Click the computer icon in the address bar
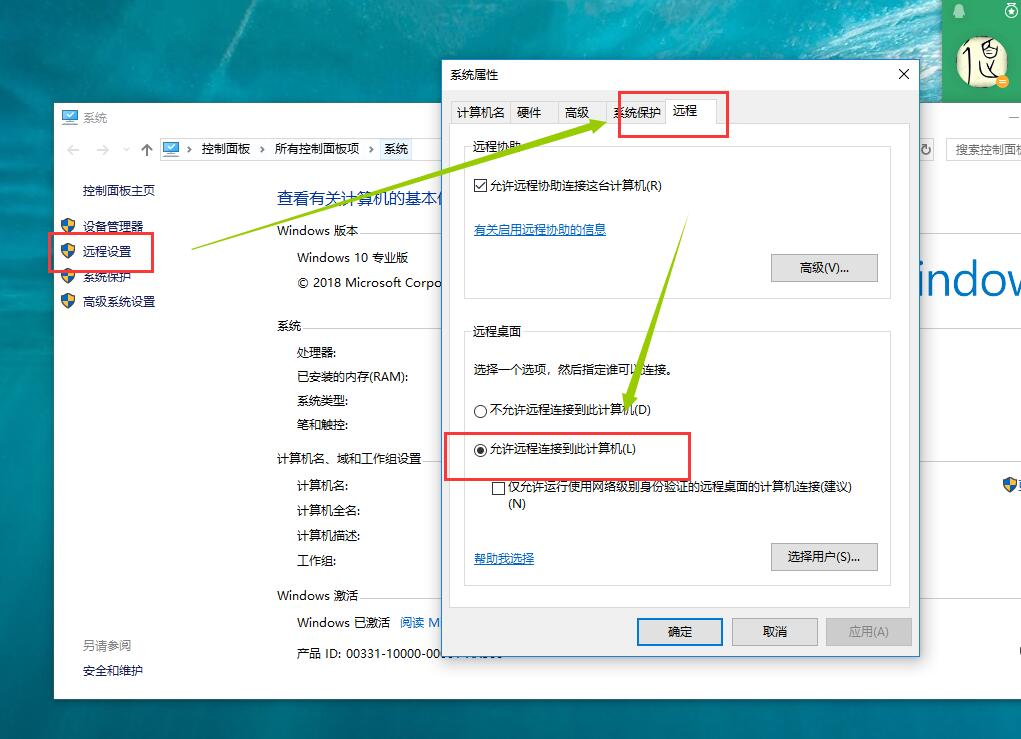The width and height of the screenshot is (1021, 739). [171, 147]
